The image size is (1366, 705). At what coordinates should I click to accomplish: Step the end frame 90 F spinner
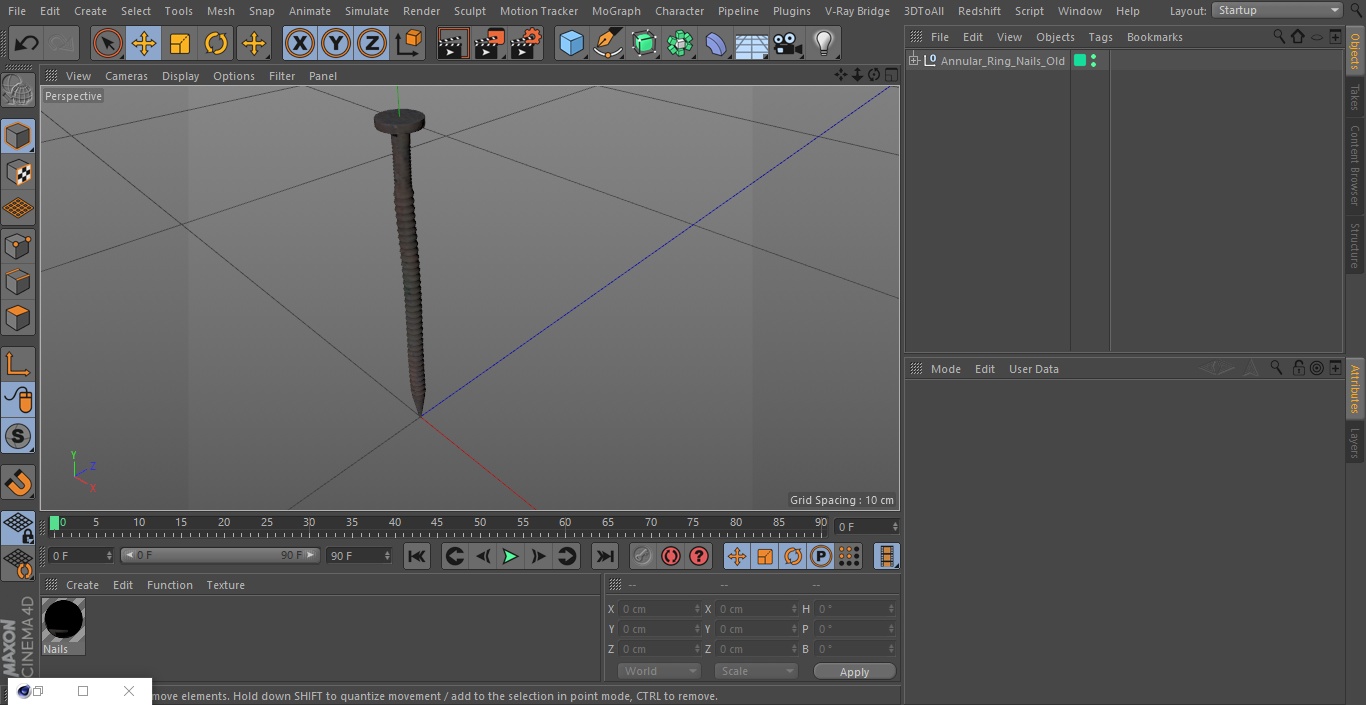click(x=386, y=555)
